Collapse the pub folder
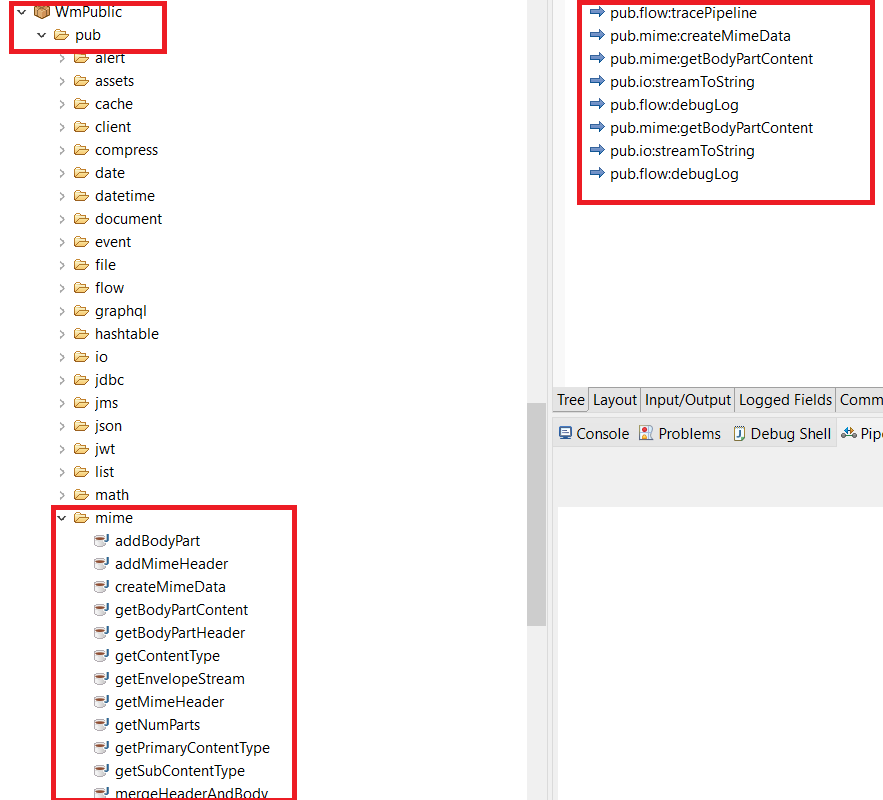Image resolution: width=883 pixels, height=800 pixels. 41,33
